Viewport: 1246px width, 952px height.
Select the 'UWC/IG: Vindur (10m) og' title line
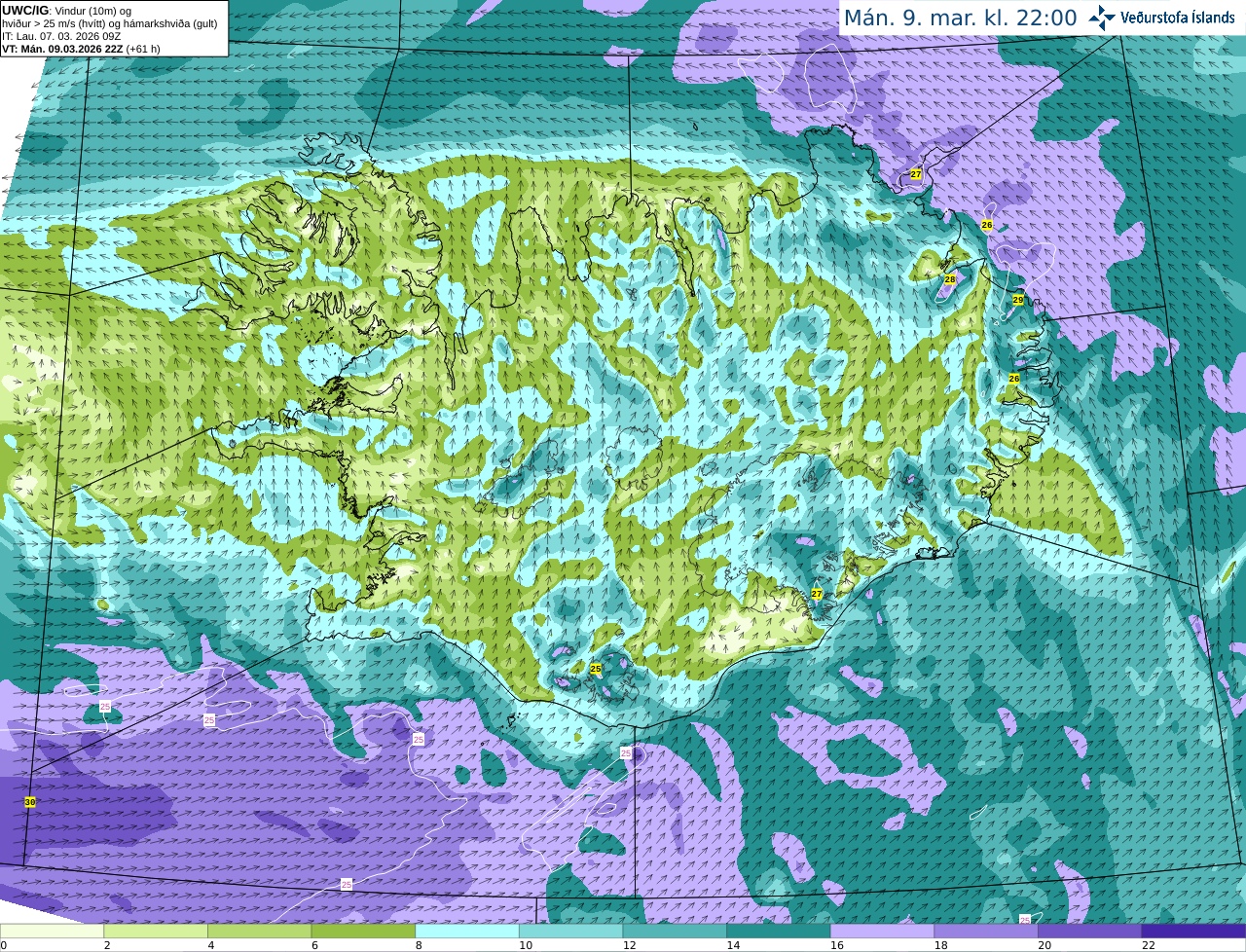point(66,10)
